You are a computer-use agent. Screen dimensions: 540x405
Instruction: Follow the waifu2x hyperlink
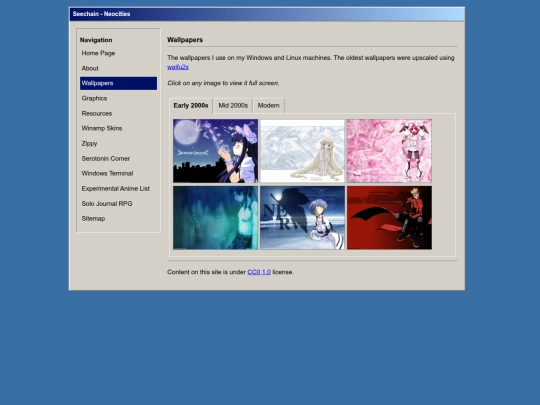[x=178, y=67]
